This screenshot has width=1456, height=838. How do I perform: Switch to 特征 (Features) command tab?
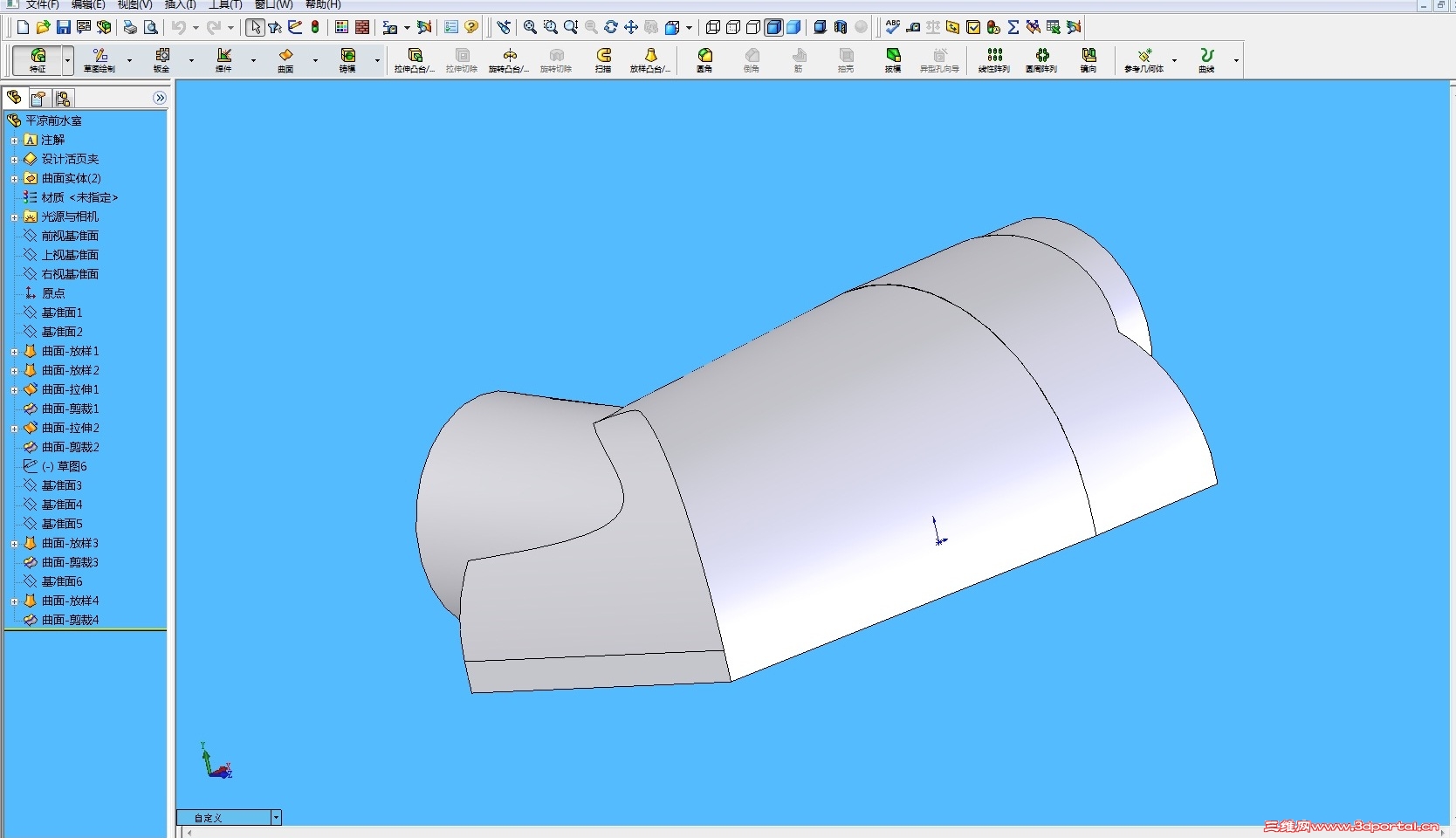point(38,60)
